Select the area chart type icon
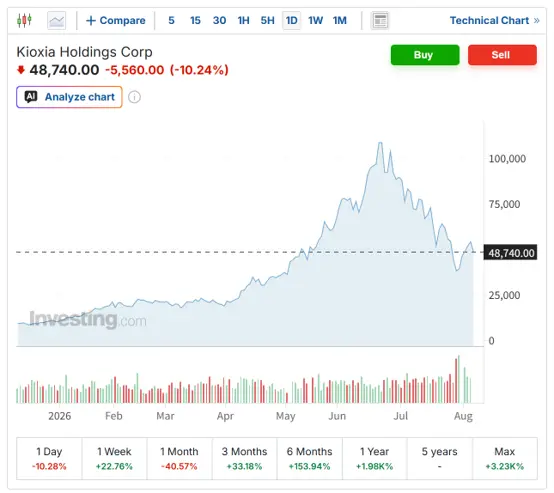The height and width of the screenshot is (493, 554). pyautogui.click(x=57, y=20)
